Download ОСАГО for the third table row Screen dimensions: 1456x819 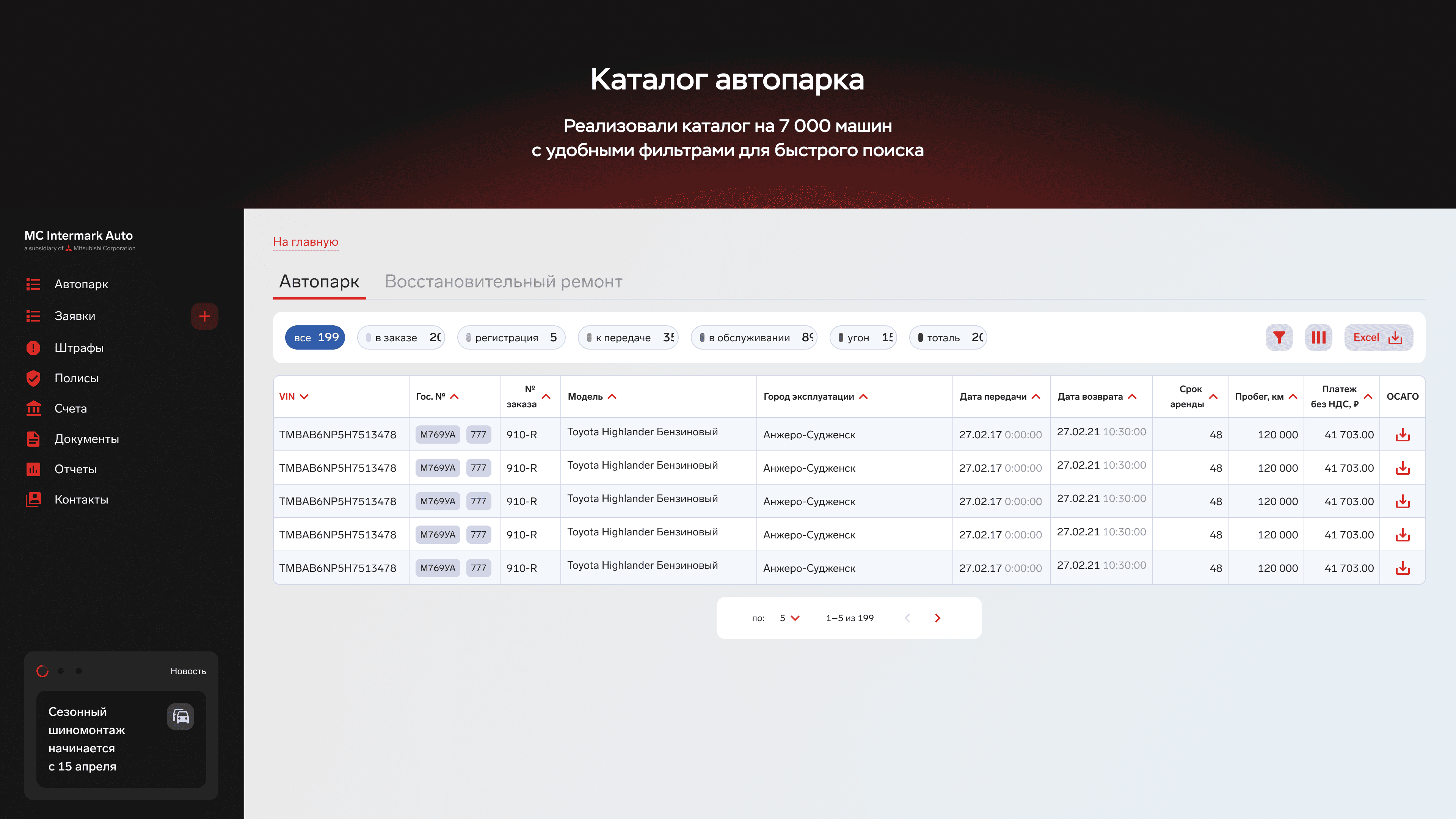click(1403, 501)
